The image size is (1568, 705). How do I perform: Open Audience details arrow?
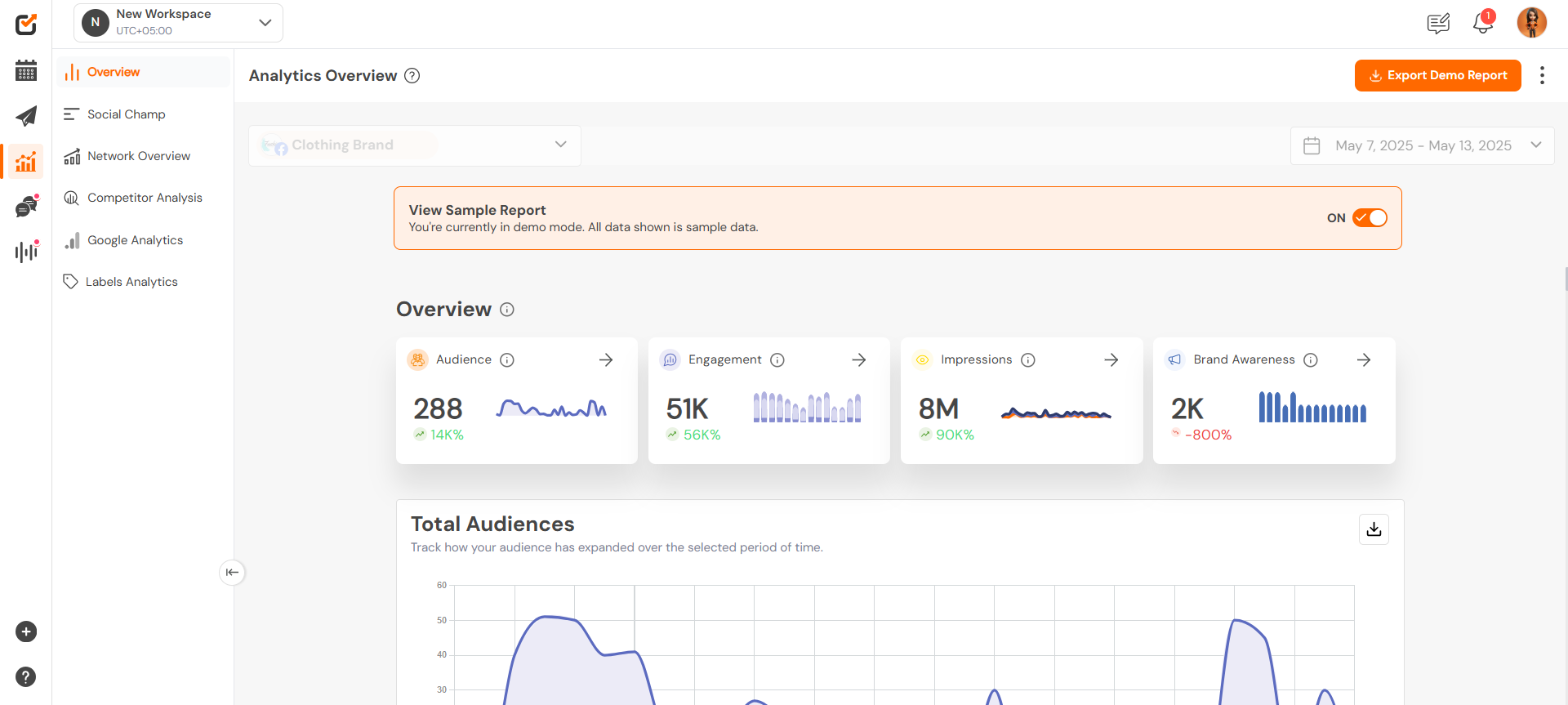pos(606,360)
